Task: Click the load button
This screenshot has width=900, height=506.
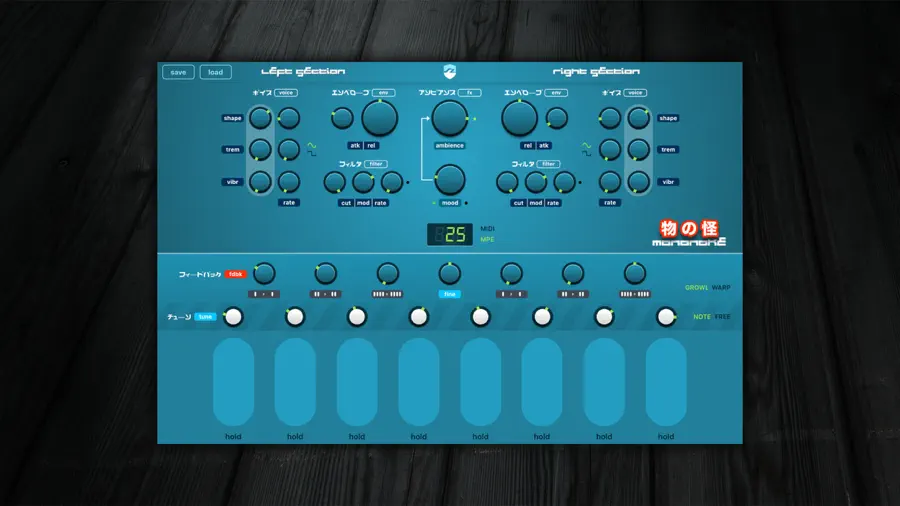Action: pyautogui.click(x=215, y=72)
